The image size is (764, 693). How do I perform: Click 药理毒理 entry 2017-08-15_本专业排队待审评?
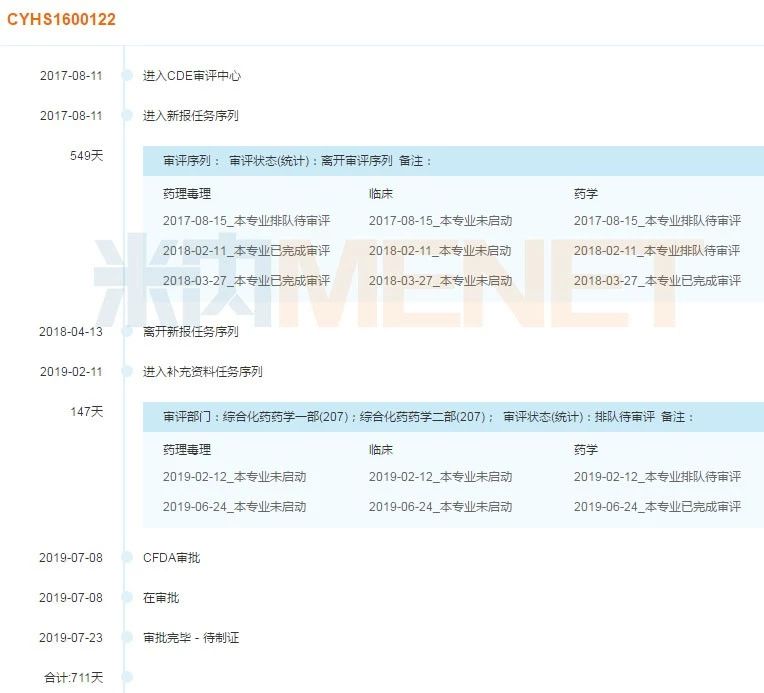(x=247, y=221)
